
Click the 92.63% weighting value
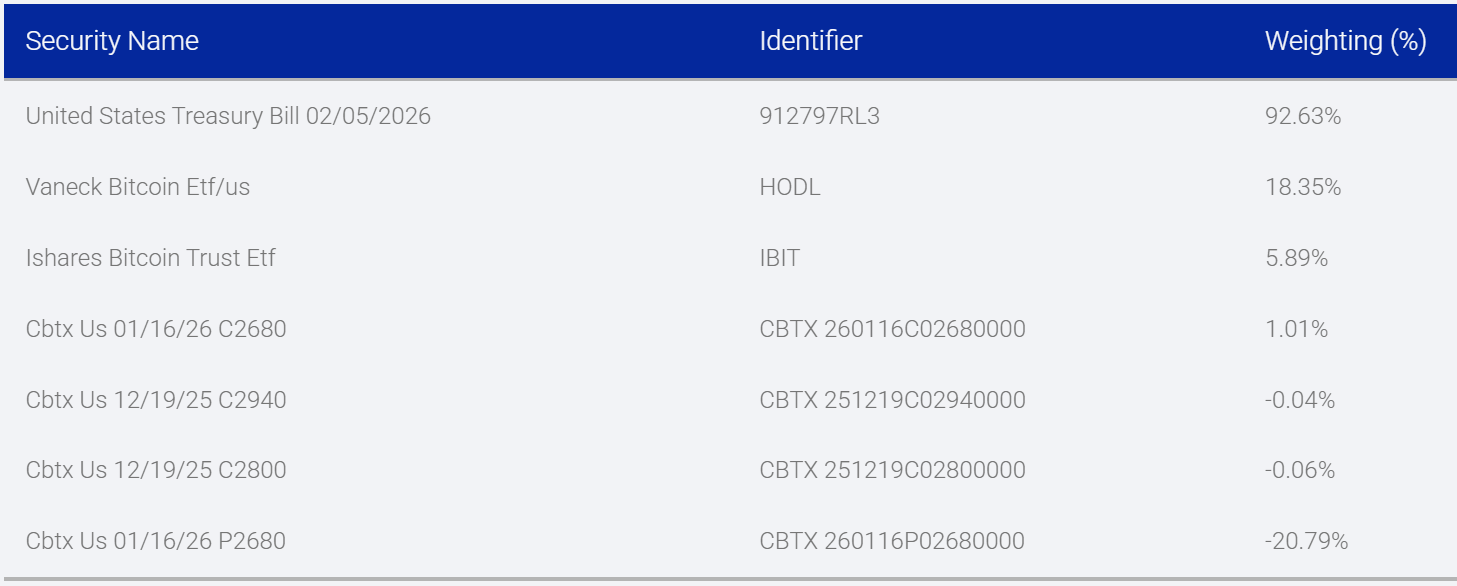click(x=1302, y=116)
